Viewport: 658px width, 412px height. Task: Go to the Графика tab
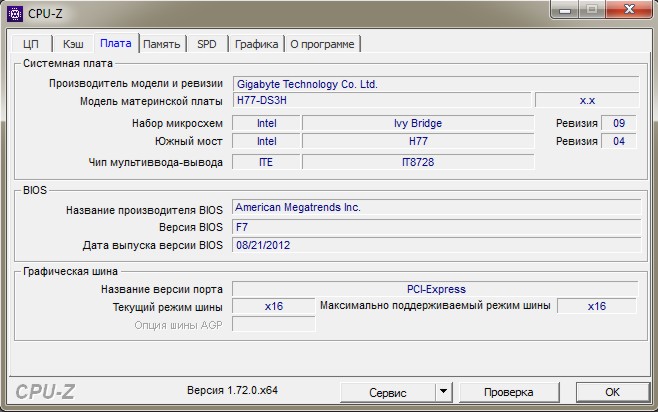256,44
